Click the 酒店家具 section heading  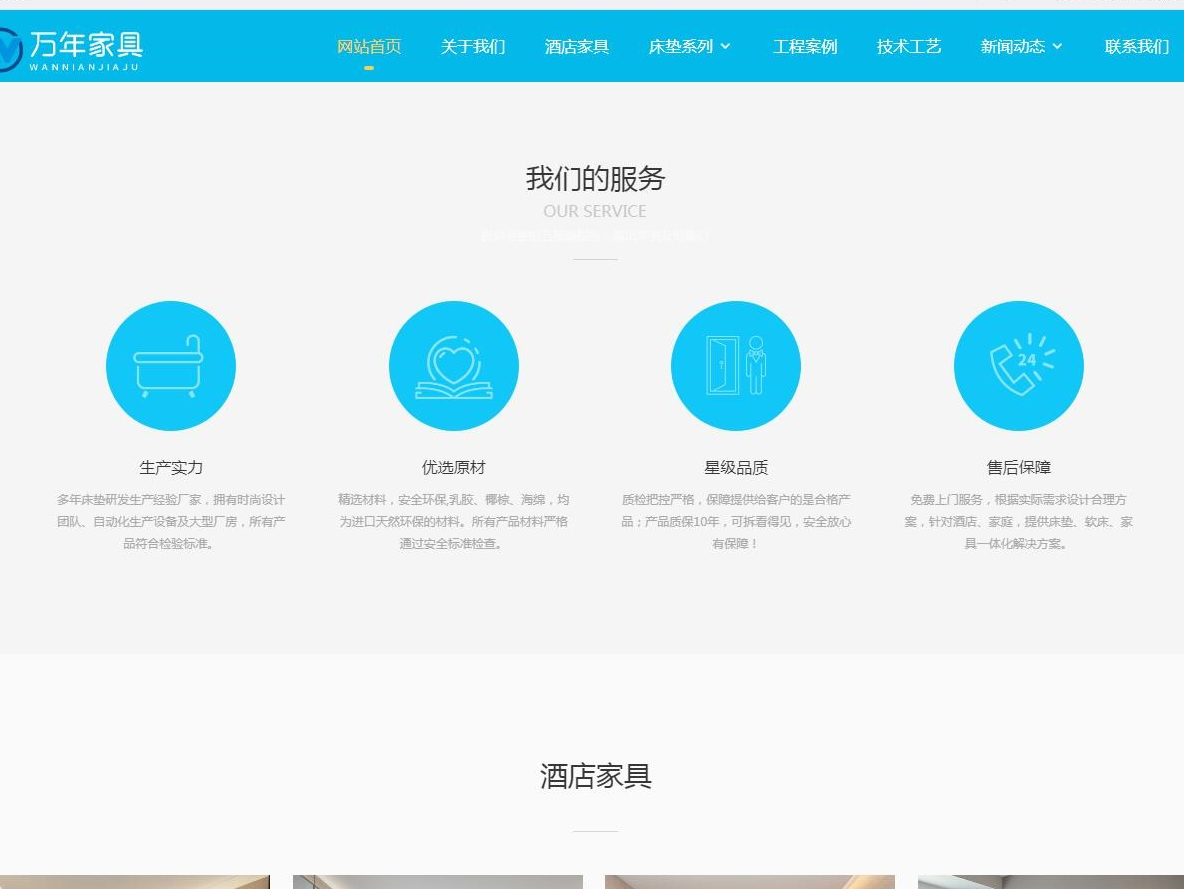(x=595, y=776)
